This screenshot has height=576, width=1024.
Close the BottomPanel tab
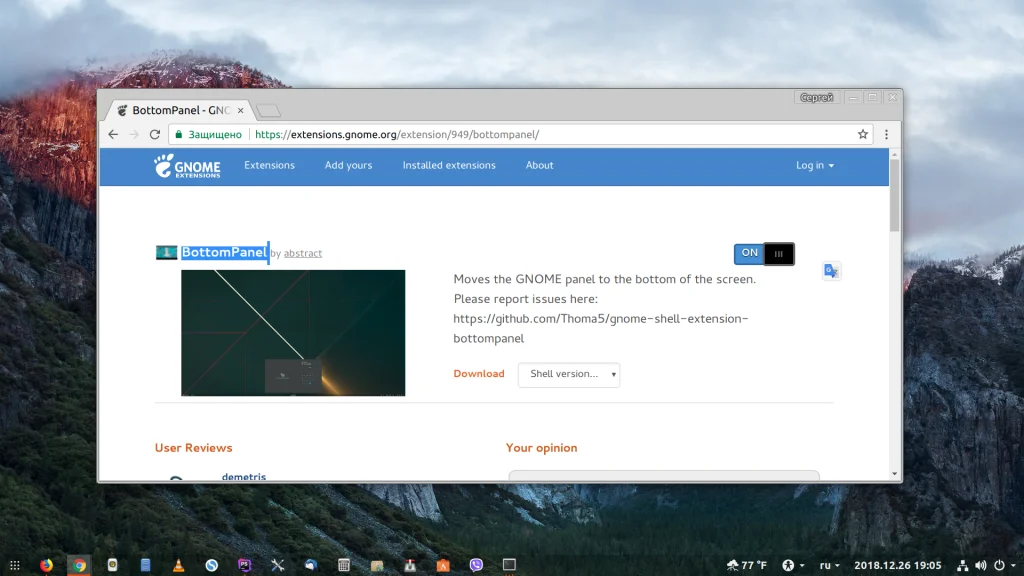[x=240, y=110]
